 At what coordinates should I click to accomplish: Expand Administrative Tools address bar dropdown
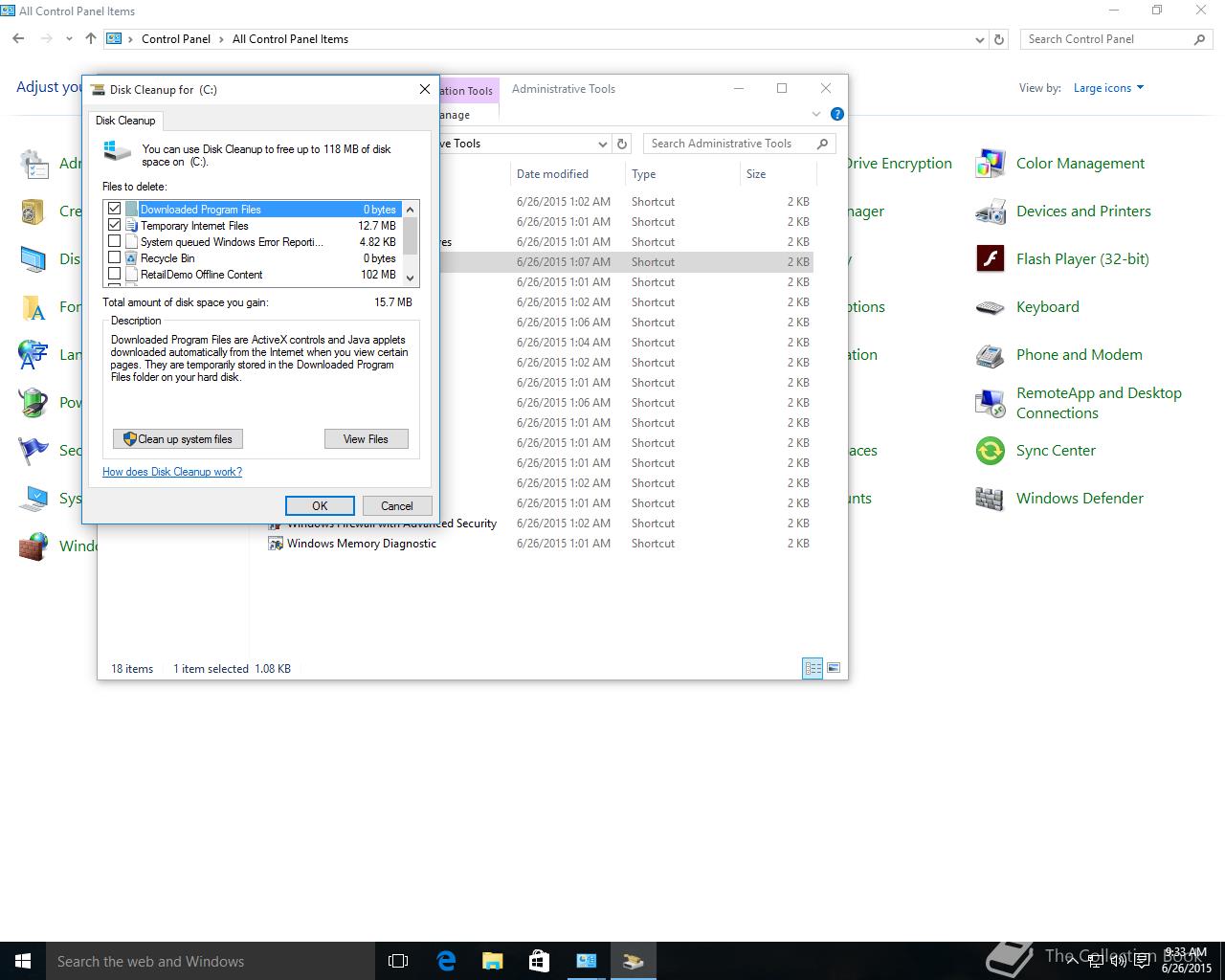click(x=602, y=144)
